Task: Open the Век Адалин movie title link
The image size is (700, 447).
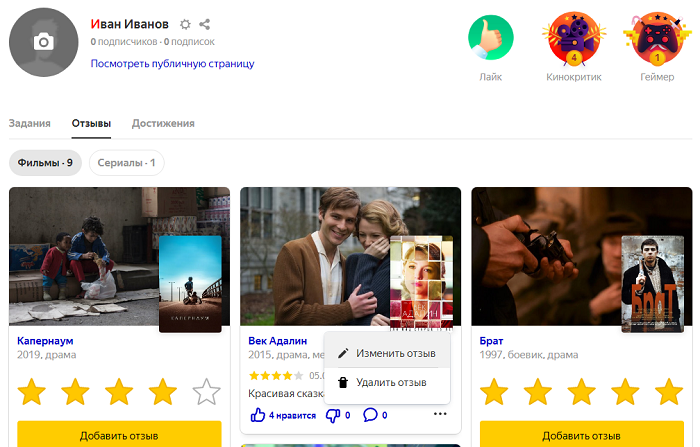Action: [x=278, y=341]
